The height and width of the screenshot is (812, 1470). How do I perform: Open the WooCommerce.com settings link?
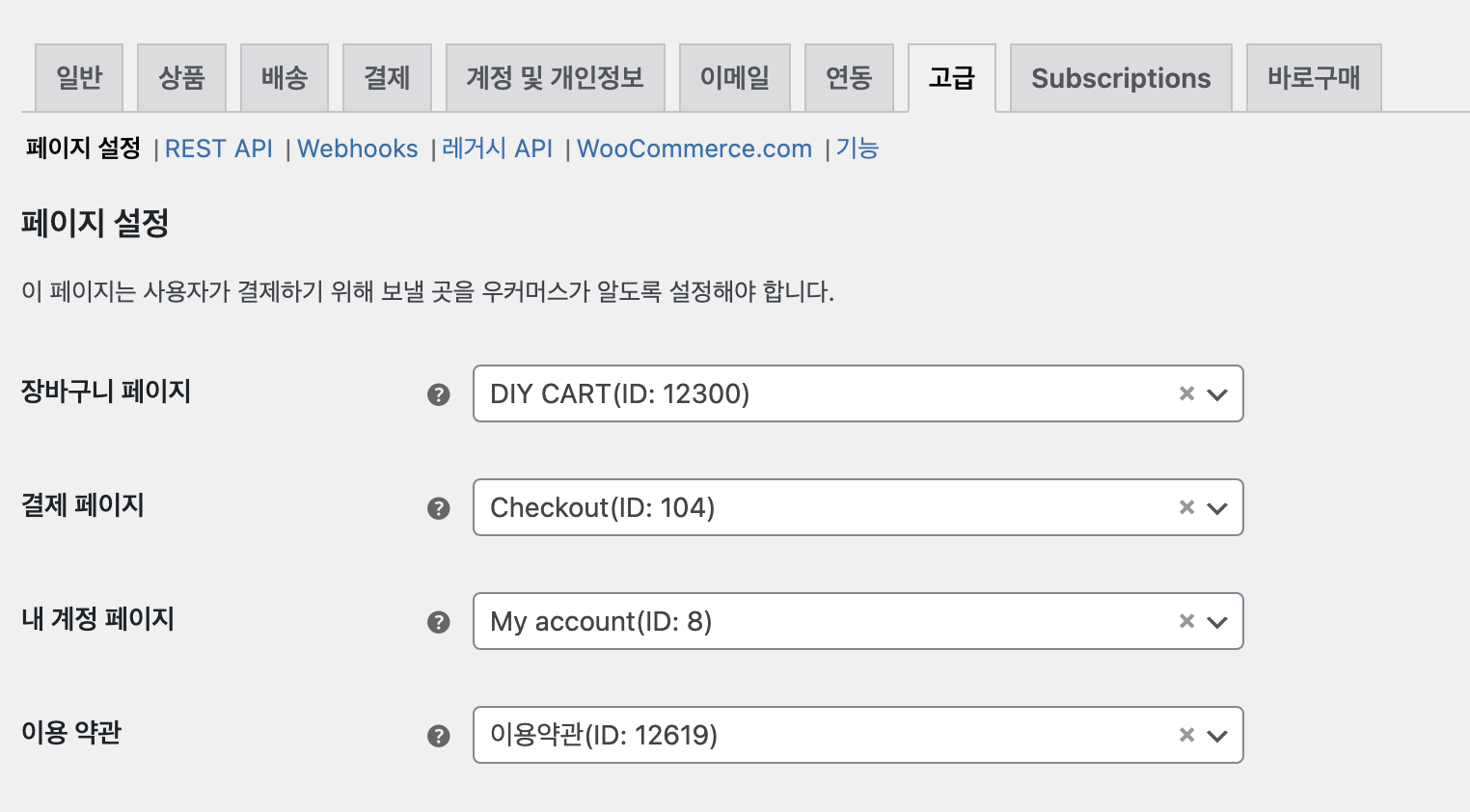pos(694,149)
